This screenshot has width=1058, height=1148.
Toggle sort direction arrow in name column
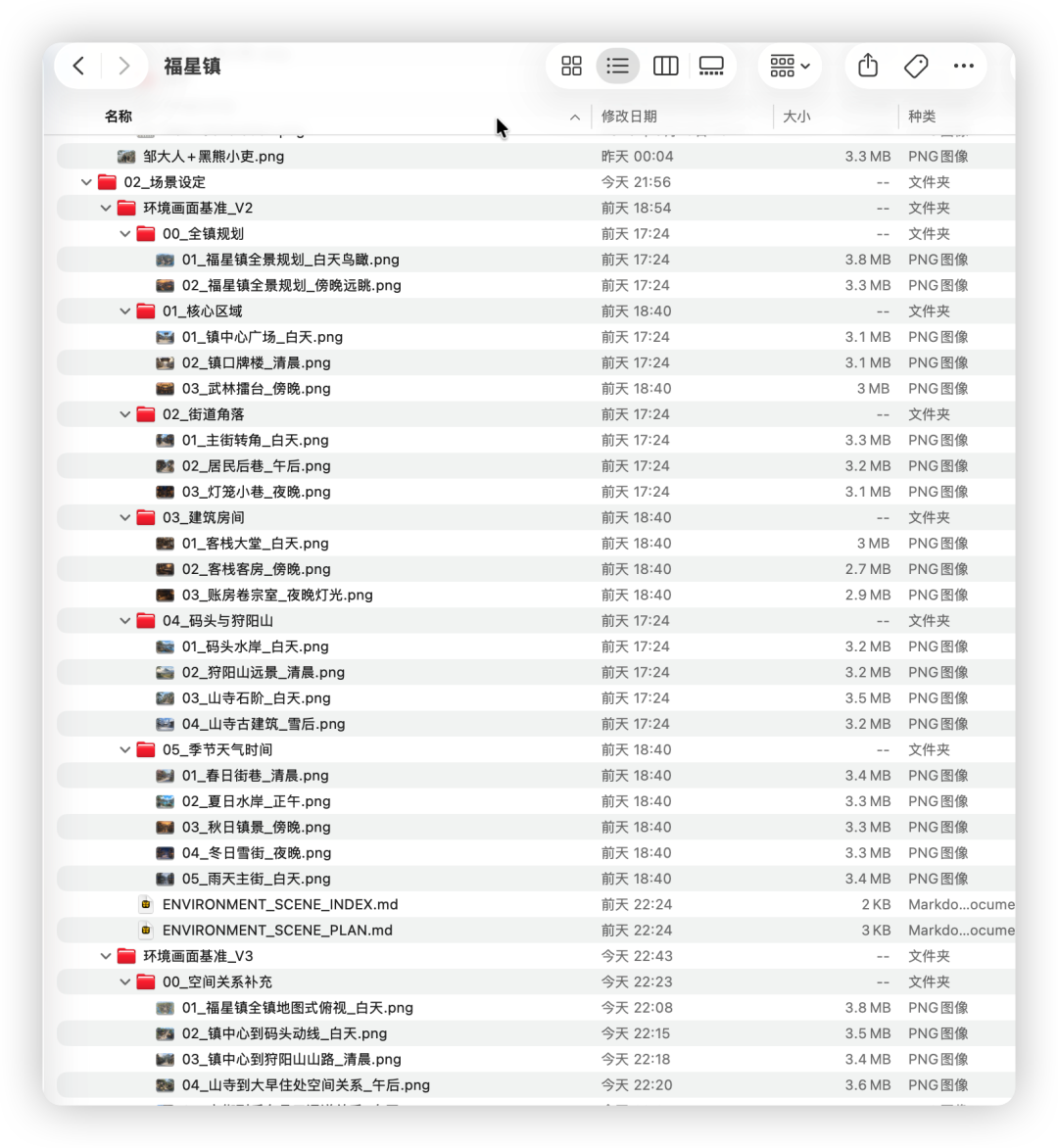pyautogui.click(x=575, y=118)
